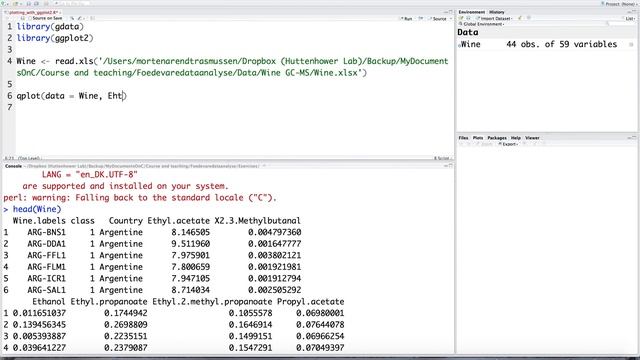Clear workspace with the broom icon
Image resolution: width=640 pixels, height=360 pixels.
click(520, 18)
